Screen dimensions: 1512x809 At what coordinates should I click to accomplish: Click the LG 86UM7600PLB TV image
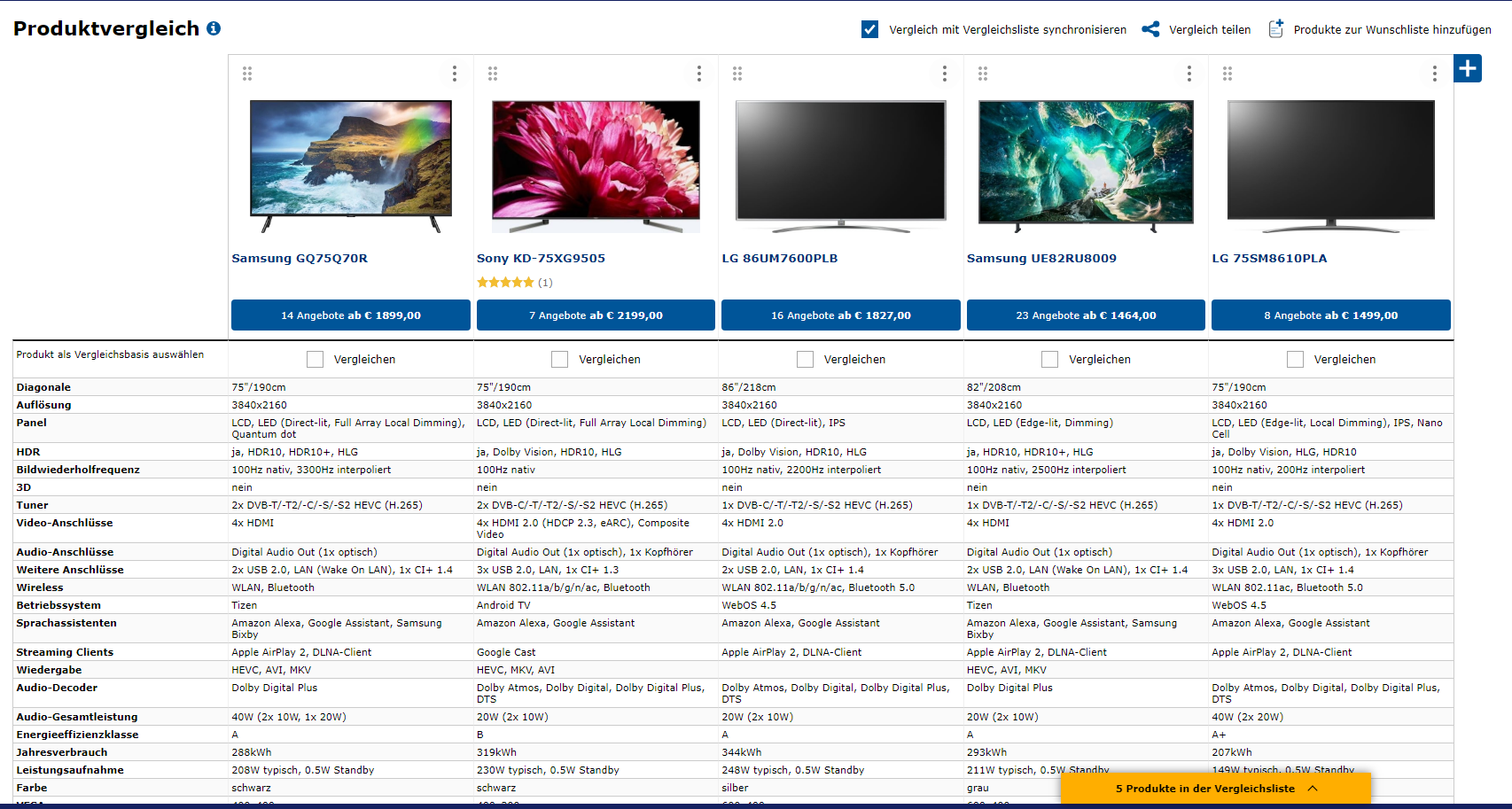(x=841, y=166)
